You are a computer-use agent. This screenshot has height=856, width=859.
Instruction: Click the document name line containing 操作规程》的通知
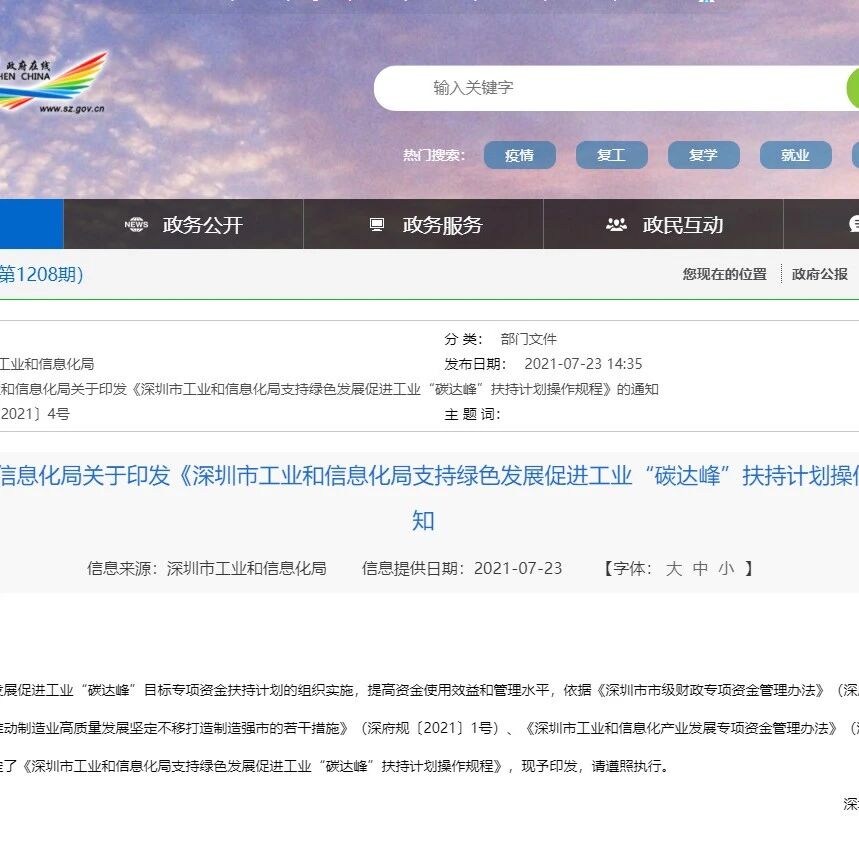[x=329, y=389]
